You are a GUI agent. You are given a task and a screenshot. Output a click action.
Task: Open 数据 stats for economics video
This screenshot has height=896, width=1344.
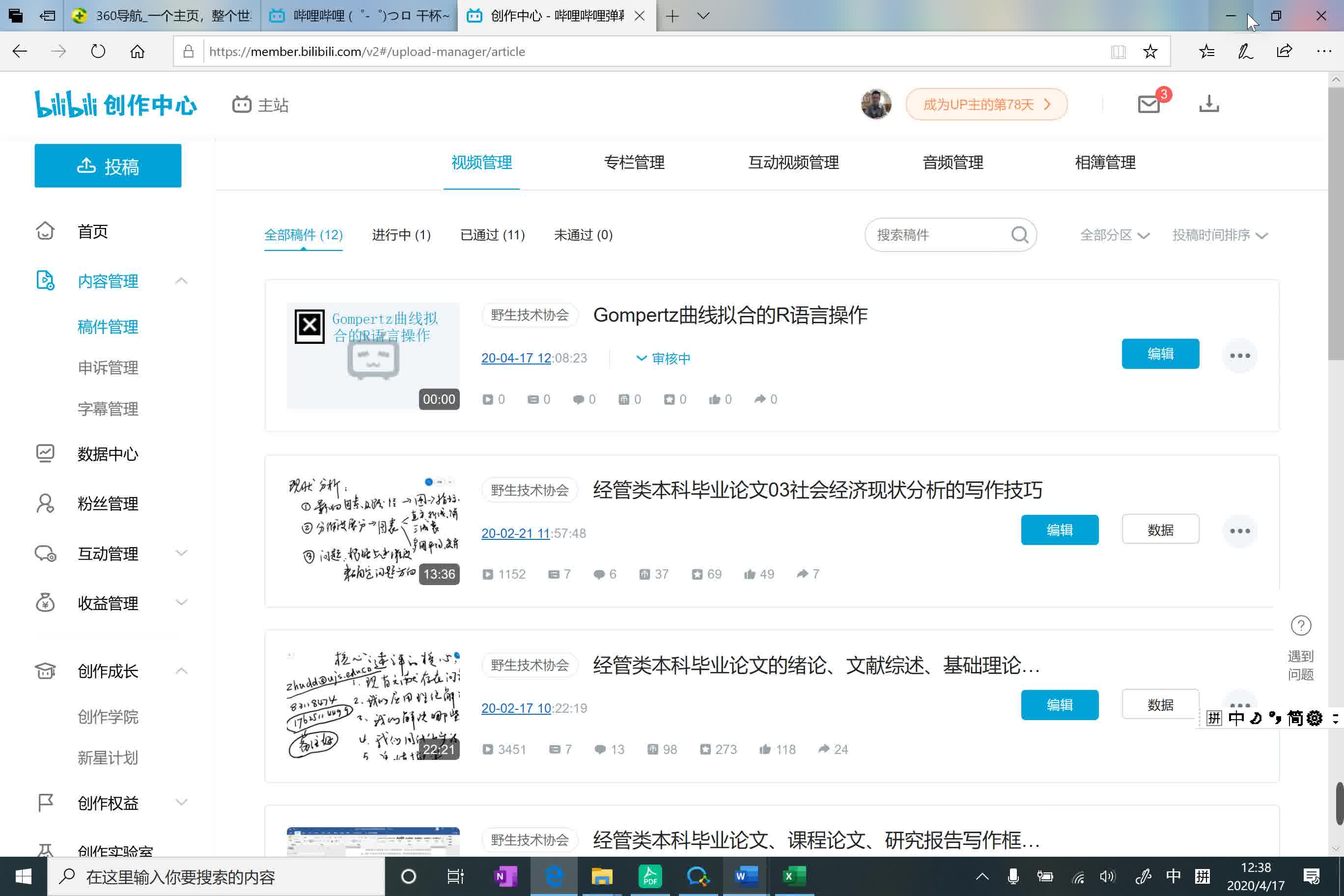pyautogui.click(x=1160, y=530)
